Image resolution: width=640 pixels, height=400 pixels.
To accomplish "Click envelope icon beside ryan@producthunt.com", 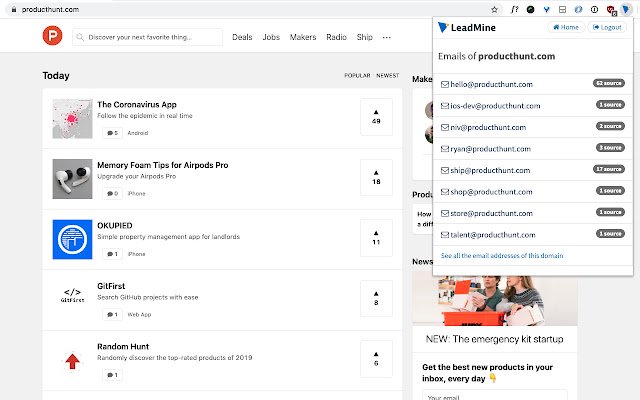I will (444, 149).
